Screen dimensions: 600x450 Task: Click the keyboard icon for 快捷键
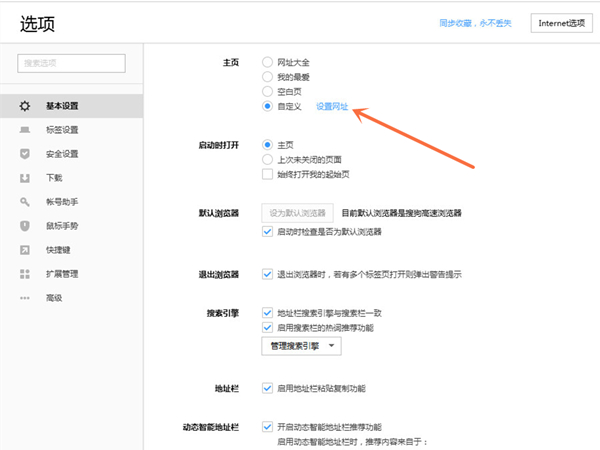point(25,249)
